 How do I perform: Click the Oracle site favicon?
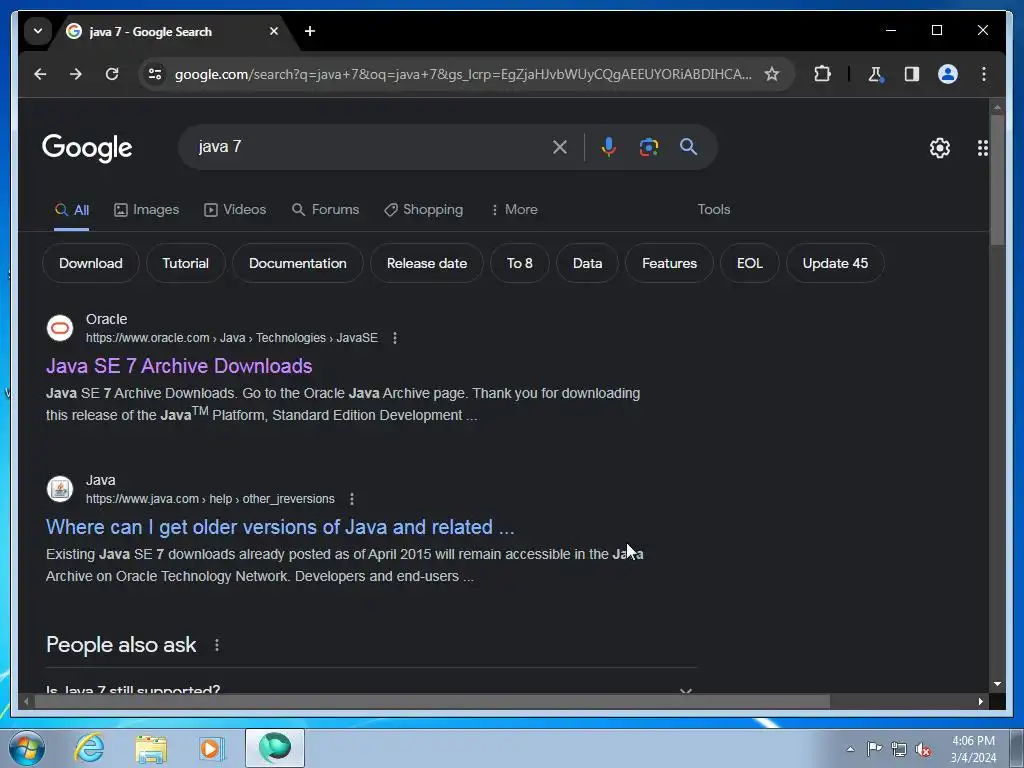(60, 328)
